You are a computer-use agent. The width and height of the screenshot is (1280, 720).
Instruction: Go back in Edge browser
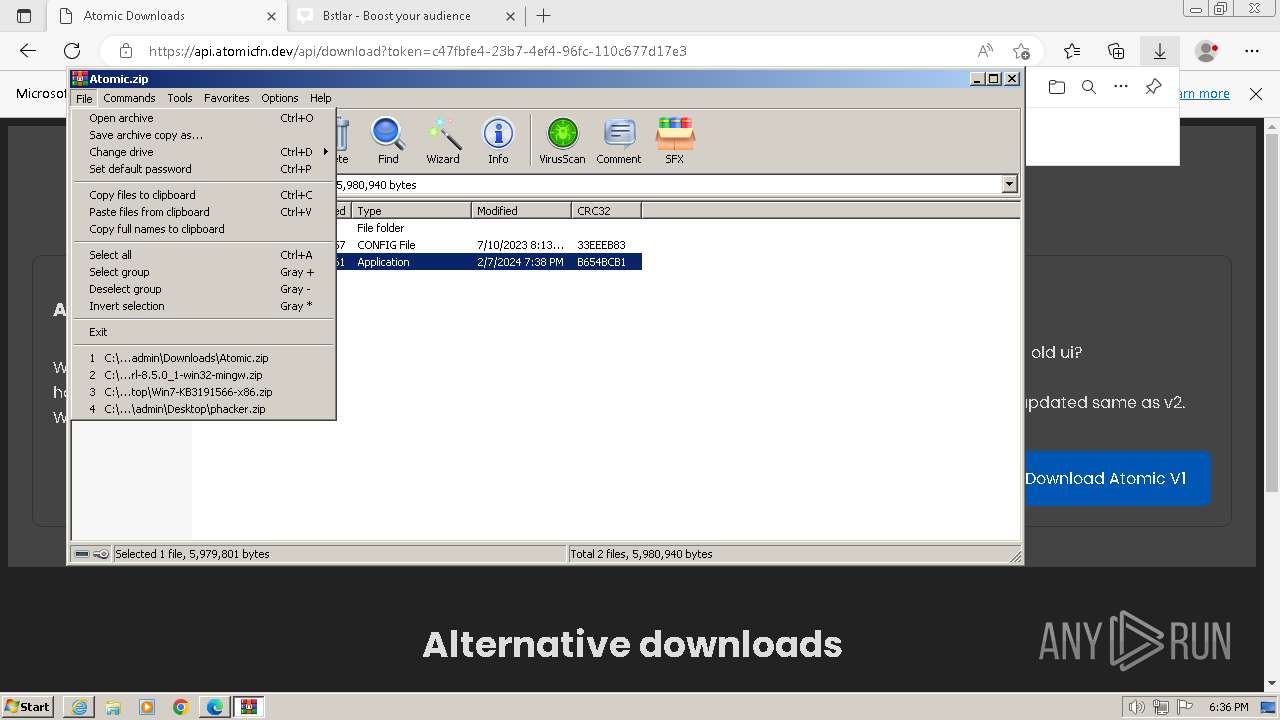(x=28, y=51)
